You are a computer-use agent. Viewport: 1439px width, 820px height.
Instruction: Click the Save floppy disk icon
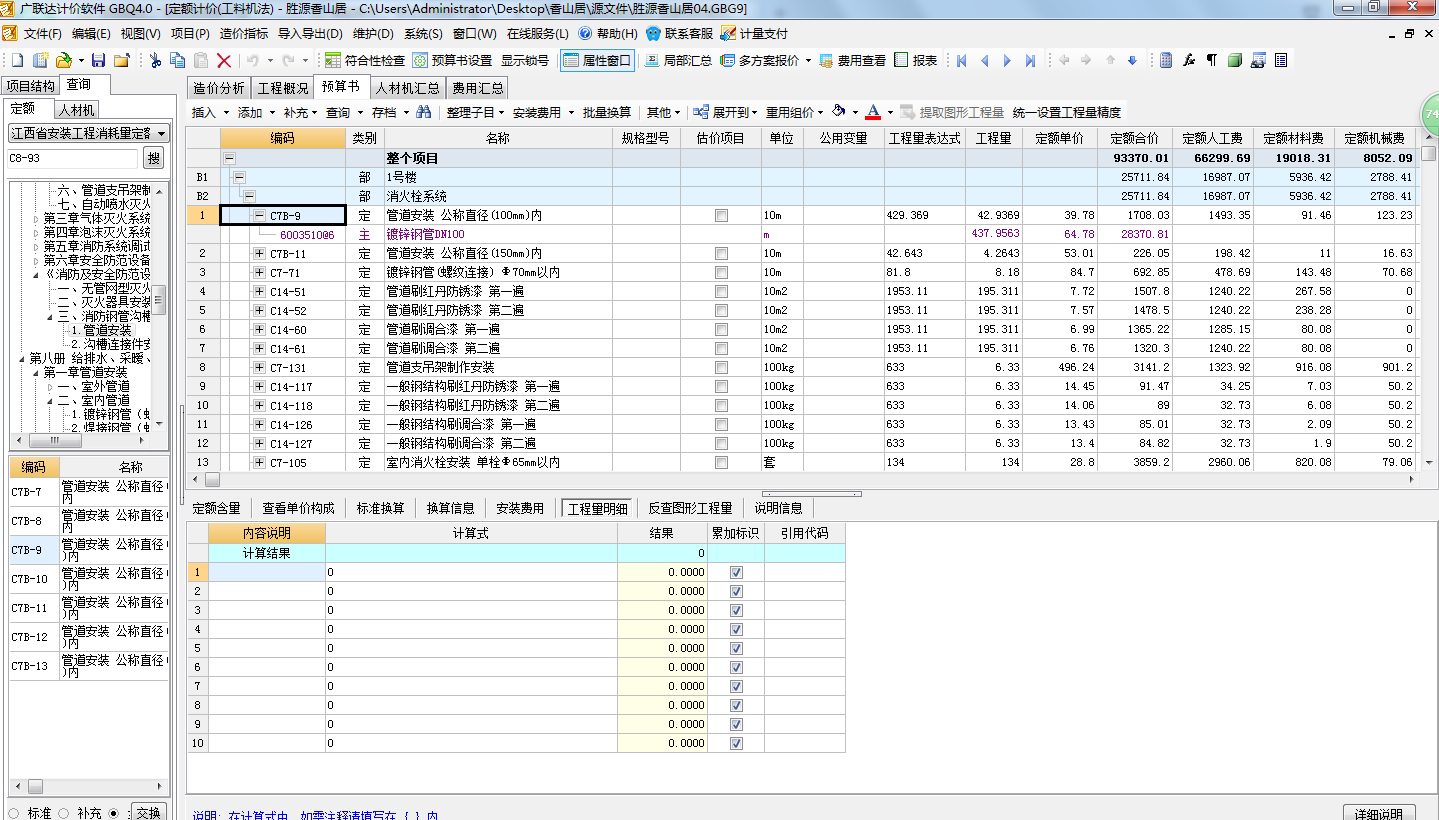99,61
